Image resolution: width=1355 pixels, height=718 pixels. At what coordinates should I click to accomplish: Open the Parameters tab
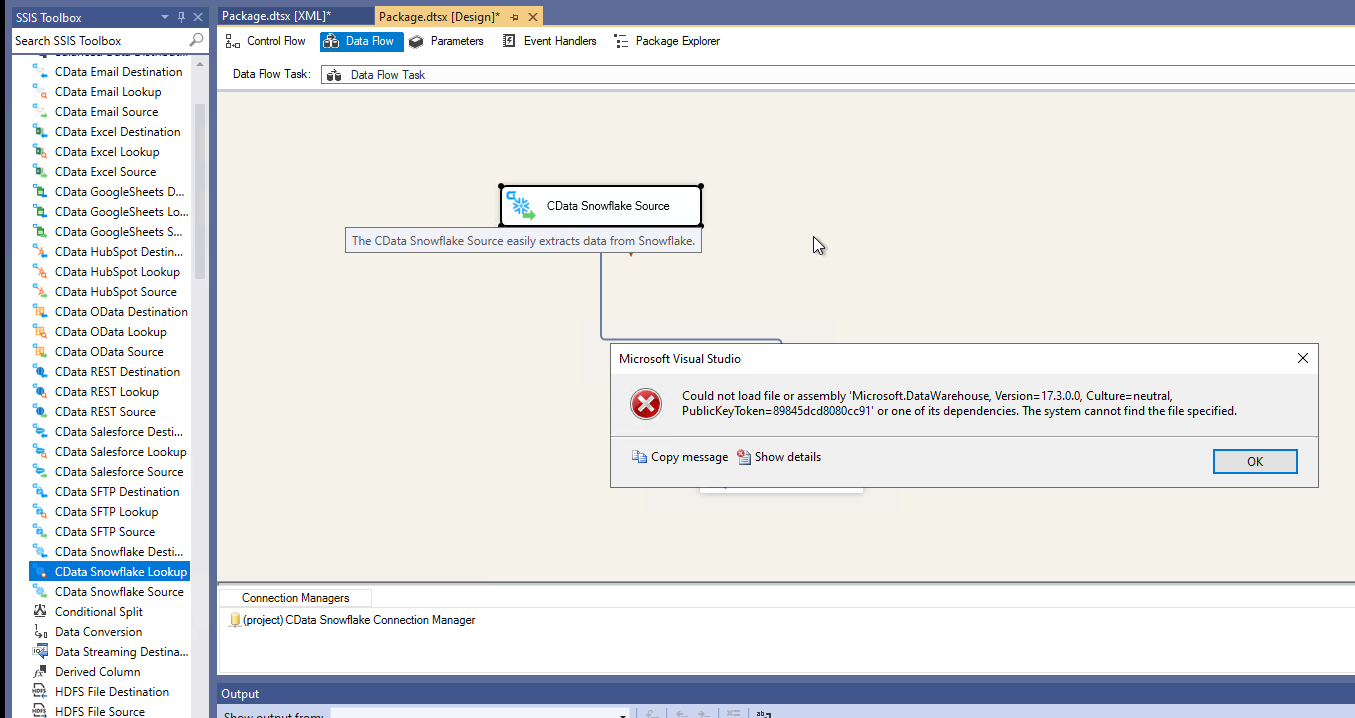446,41
